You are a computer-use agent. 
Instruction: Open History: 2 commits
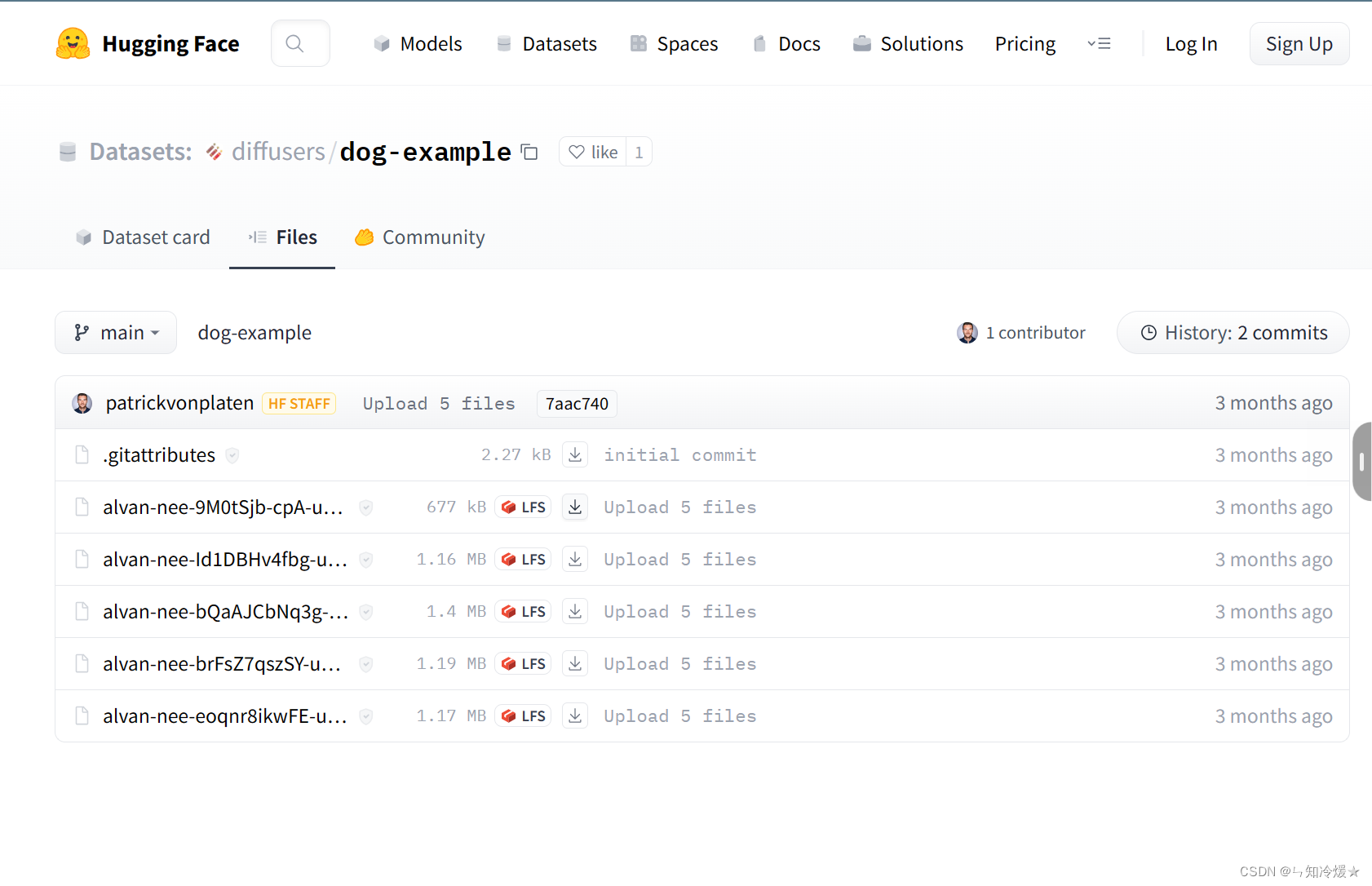coord(1233,332)
